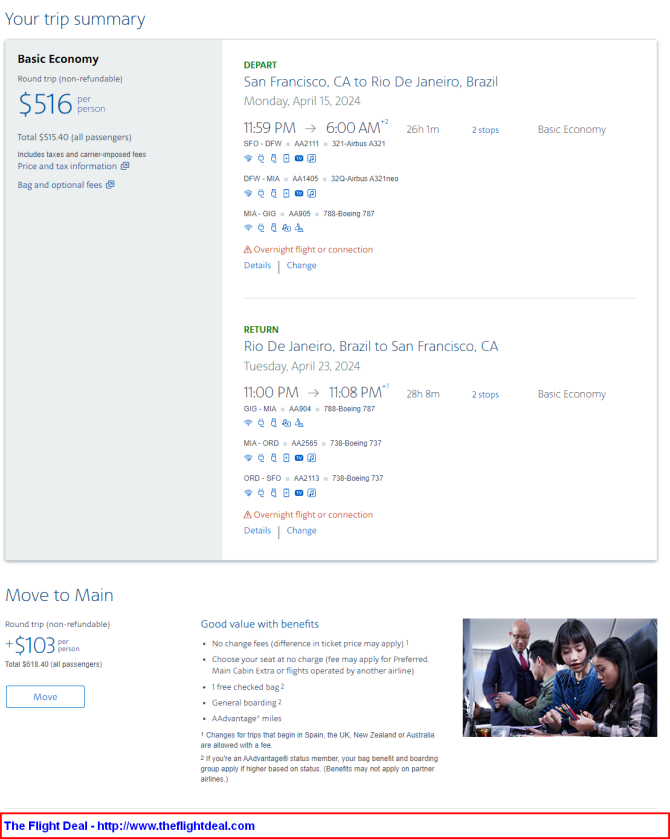
Task: Click the Wi-Fi icon for MIA-ORD flight AA2565
Action: (x=248, y=458)
